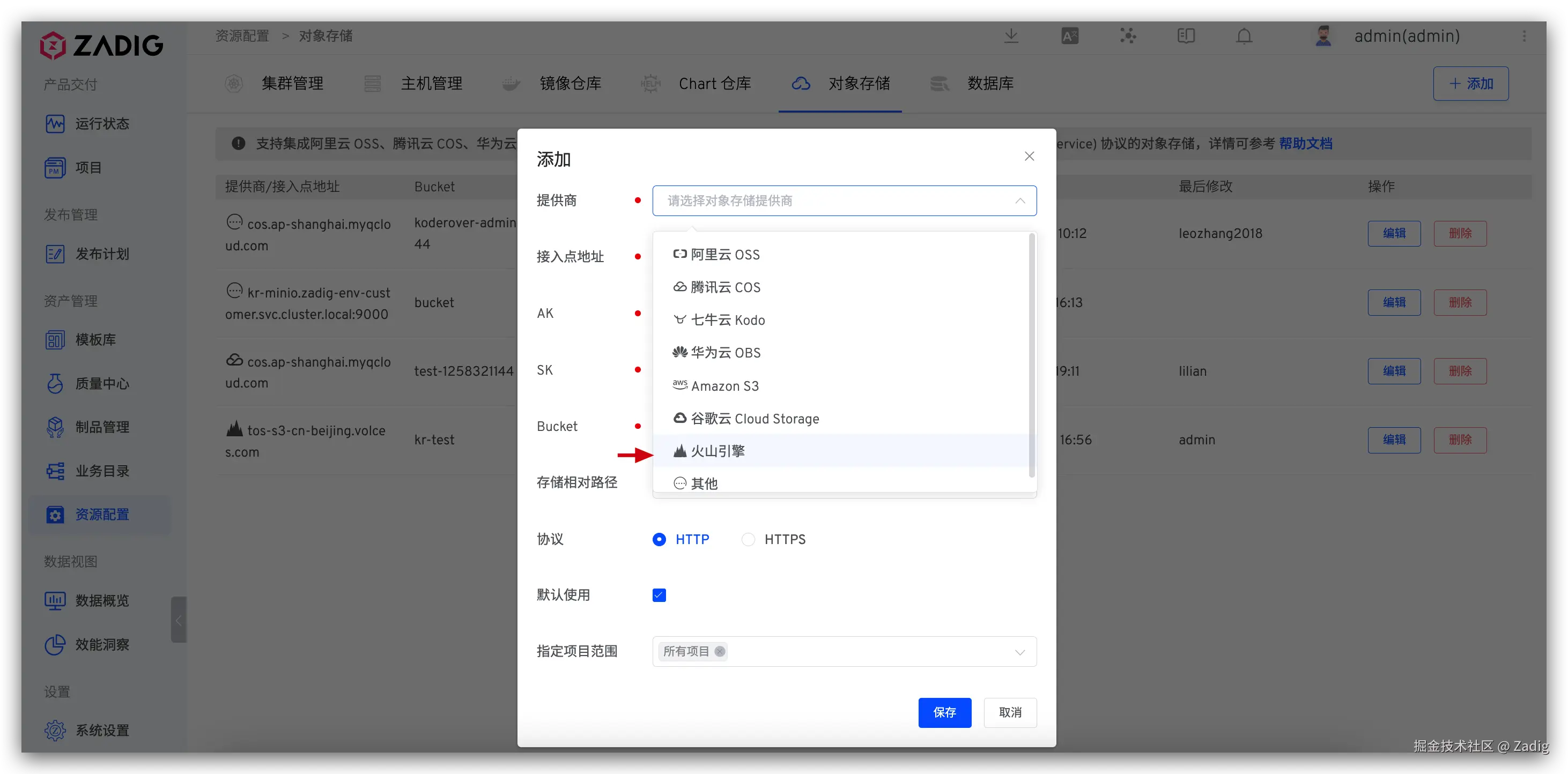Select the HTTPS protocol radio button
The width and height of the screenshot is (1568, 774).
[748, 539]
